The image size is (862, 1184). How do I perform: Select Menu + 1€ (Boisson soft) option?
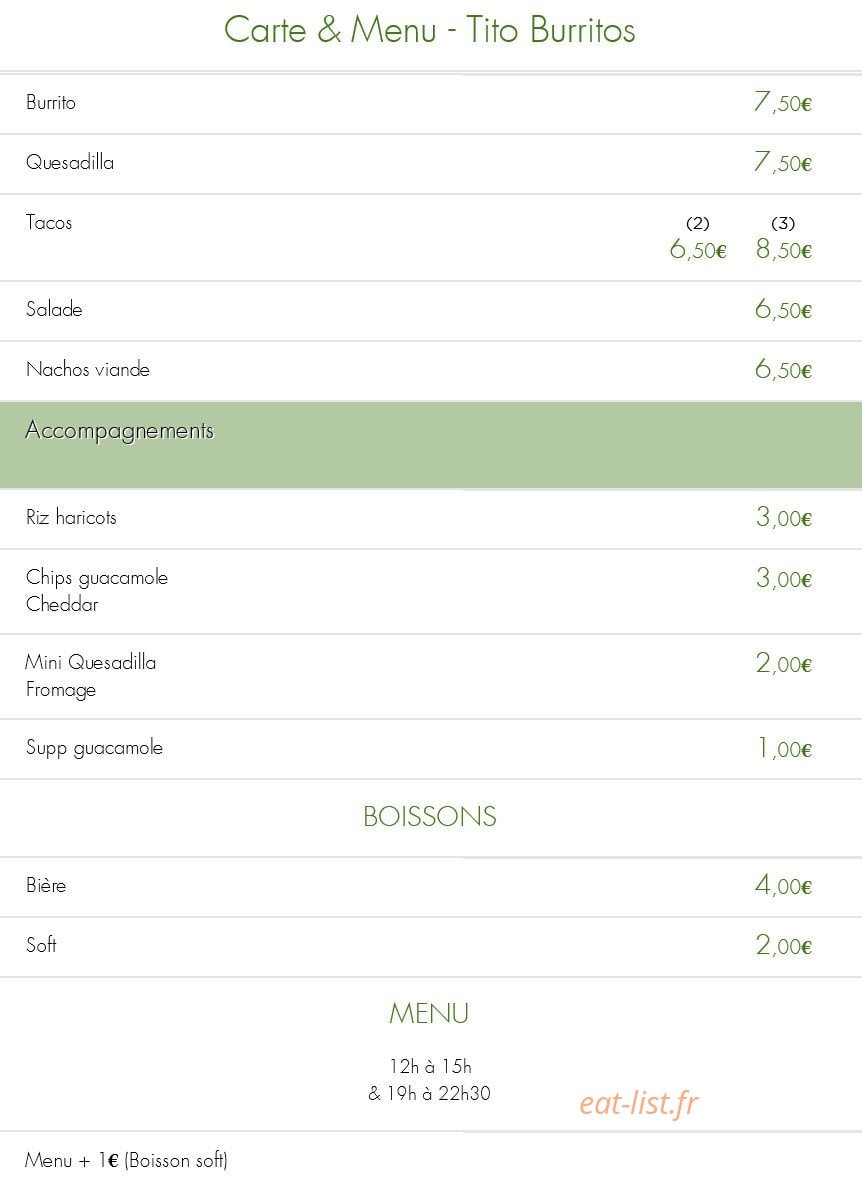pyautogui.click(x=126, y=1160)
